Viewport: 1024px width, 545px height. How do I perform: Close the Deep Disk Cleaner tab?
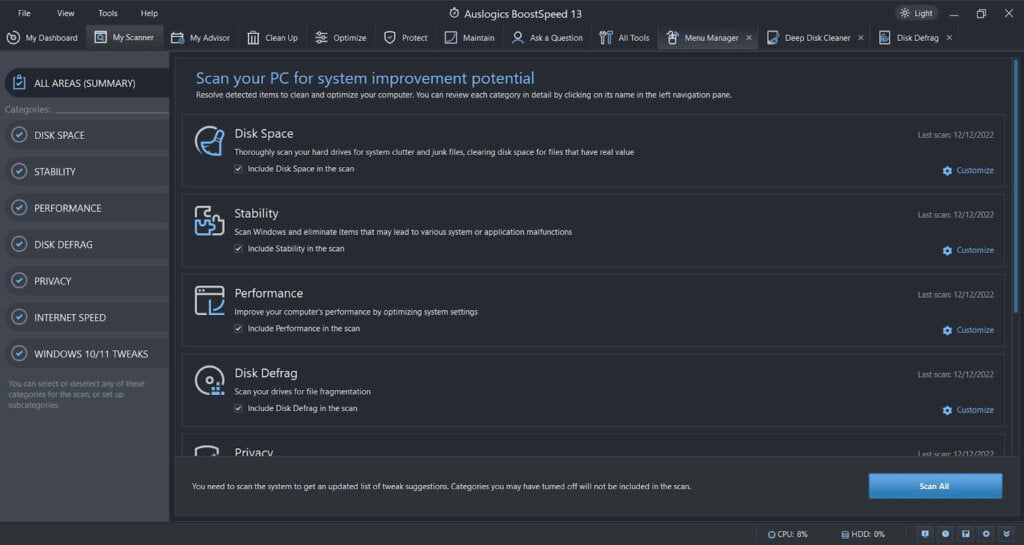pyautogui.click(x=861, y=38)
